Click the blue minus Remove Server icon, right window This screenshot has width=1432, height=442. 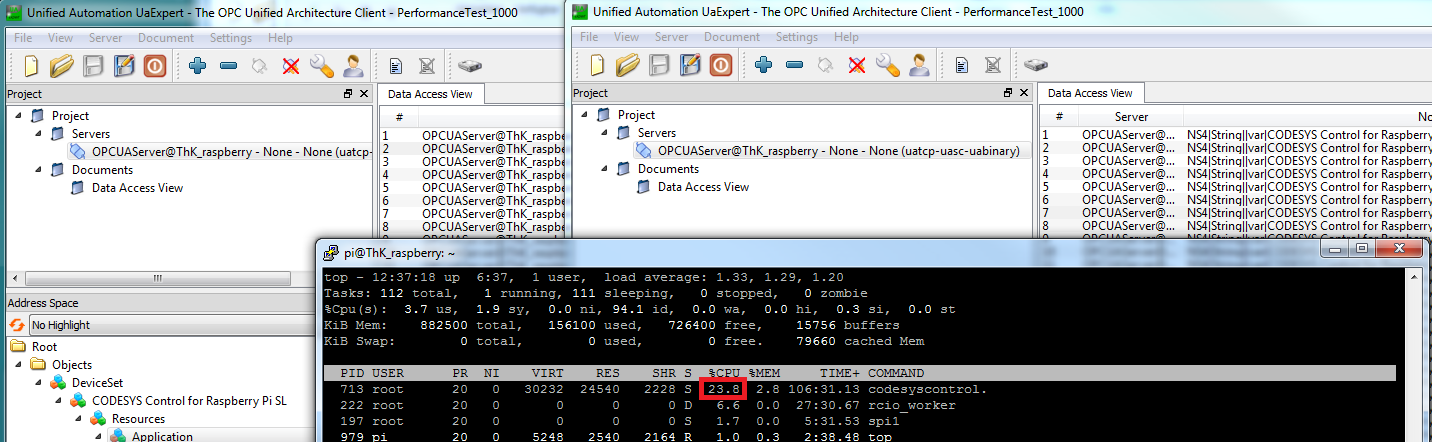794,66
